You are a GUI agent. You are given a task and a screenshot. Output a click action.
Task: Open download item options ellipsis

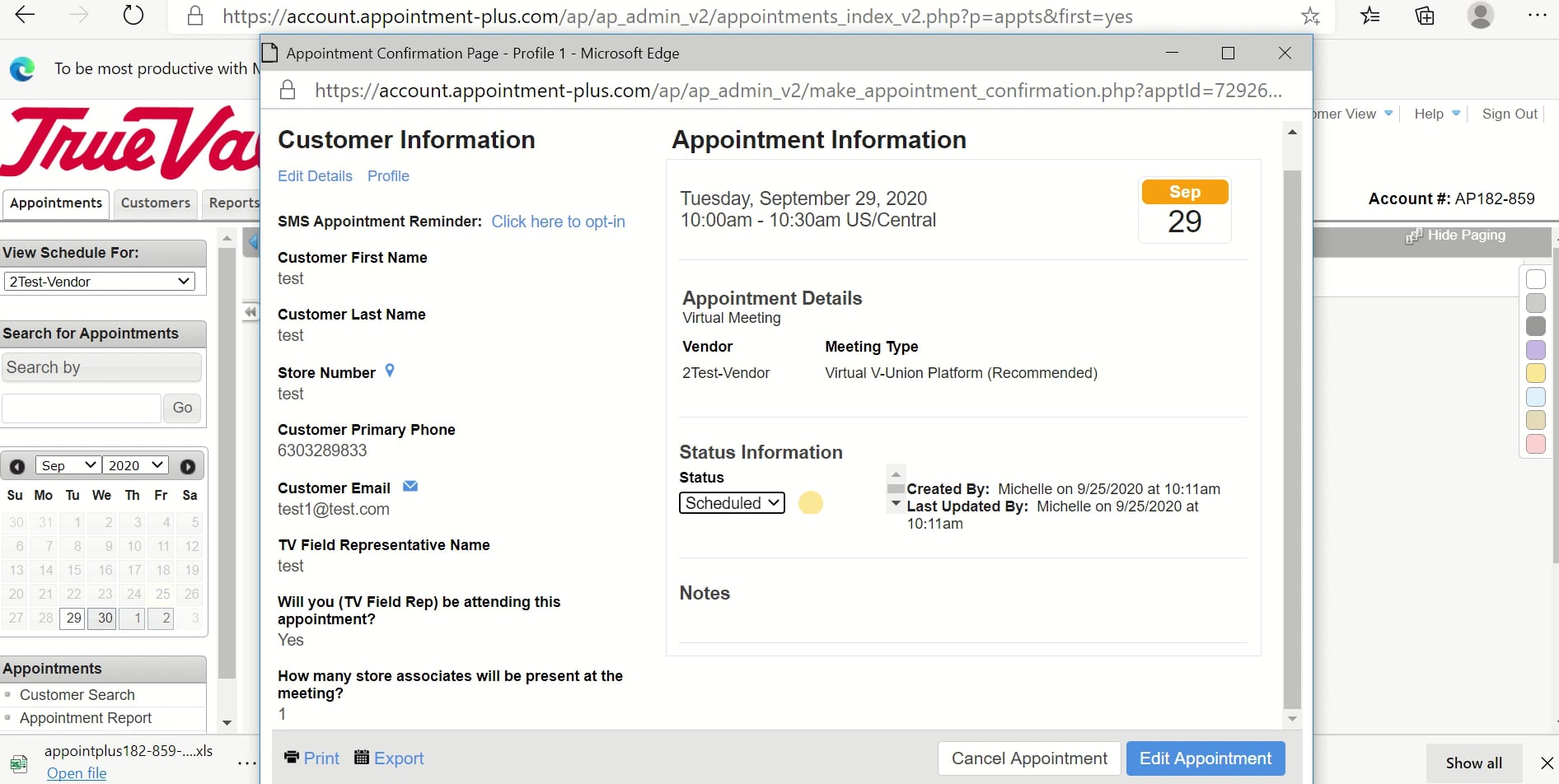[246, 763]
